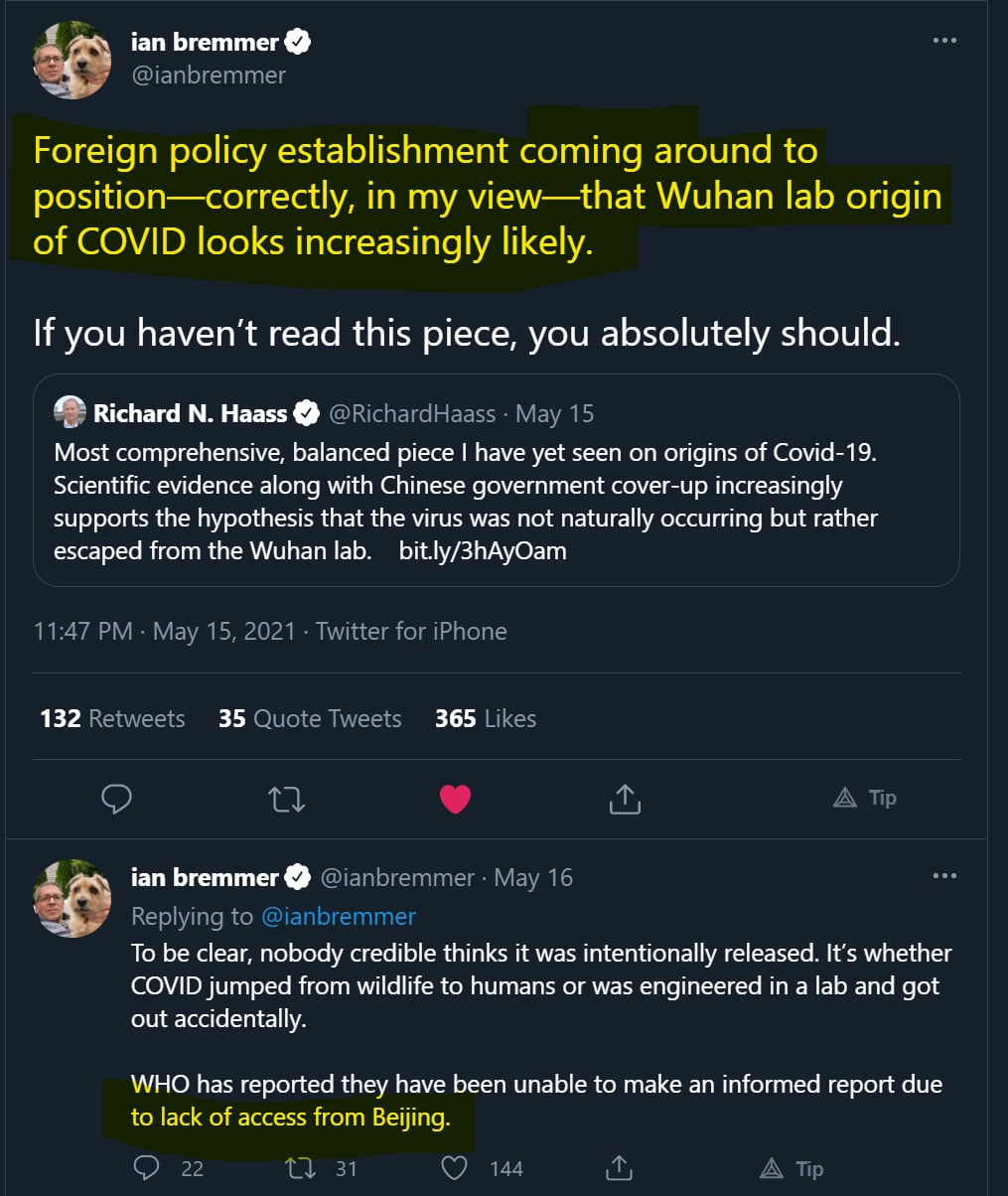Screen dimensions: 1008x1196
Task: Open more options menu on main tweet
Action: coord(944,41)
